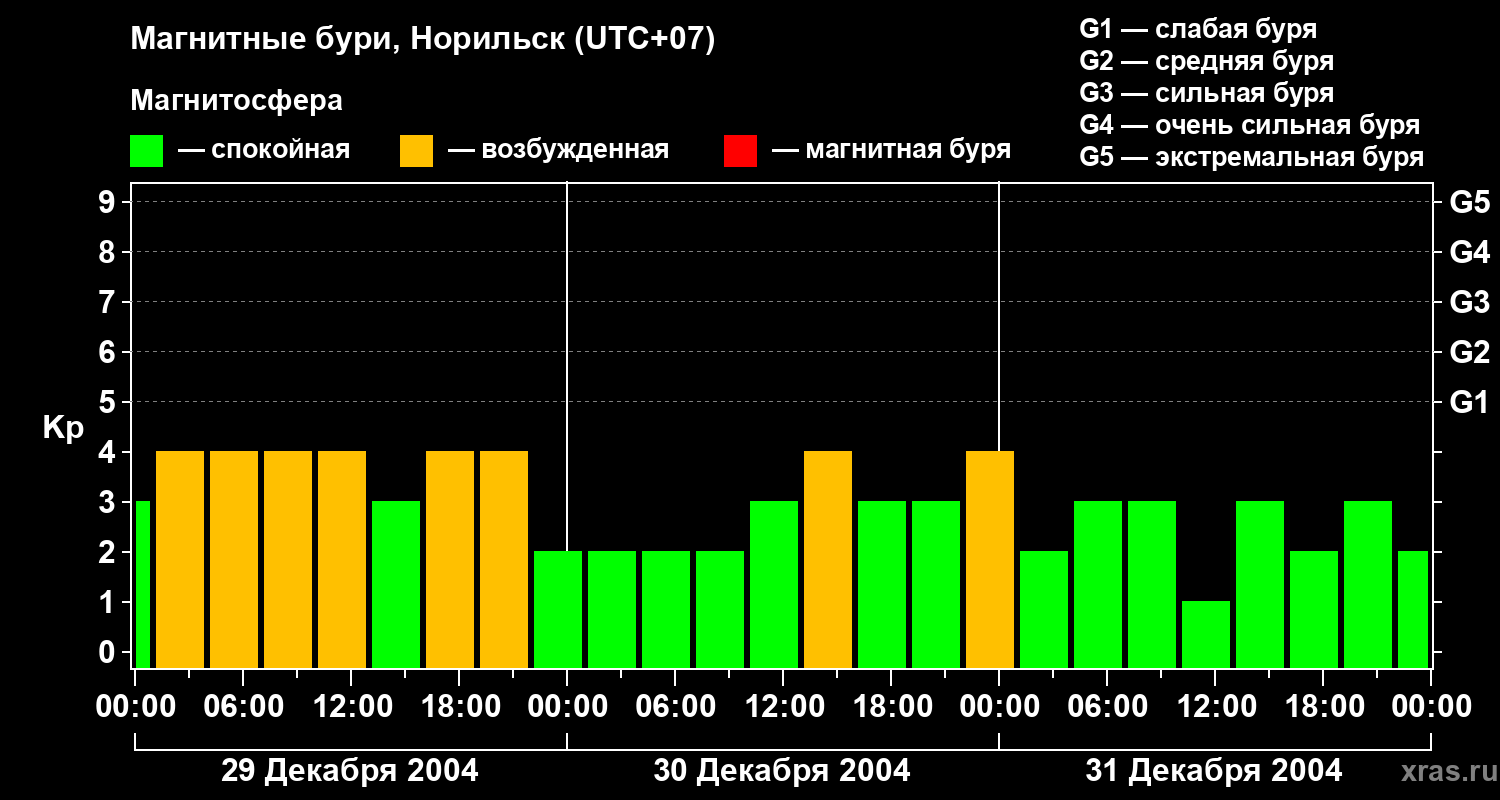Click the 'G5 — экстремальная буря' line

pyautogui.click(x=1251, y=157)
